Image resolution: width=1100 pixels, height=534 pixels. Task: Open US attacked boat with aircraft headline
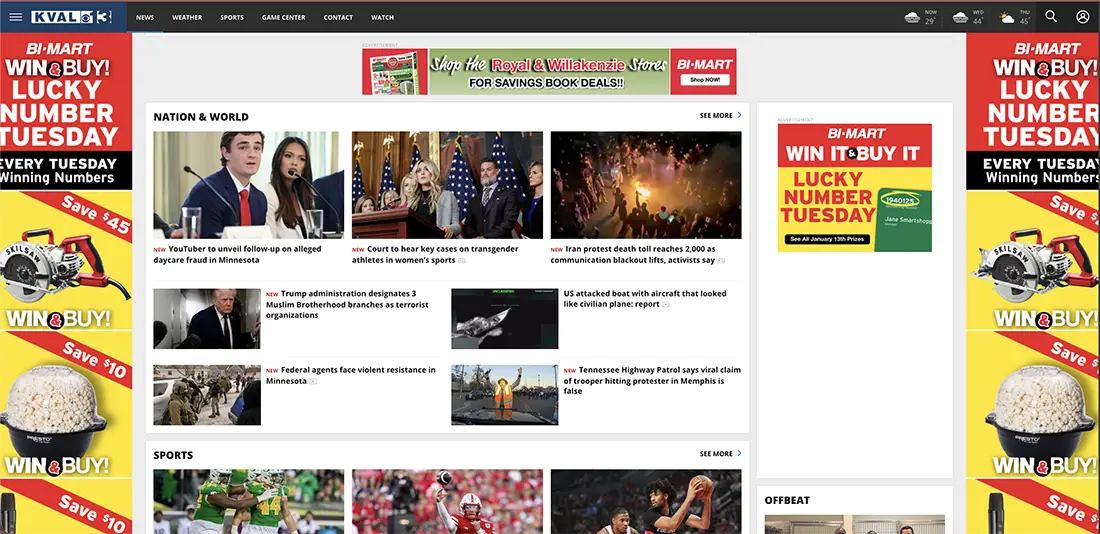click(645, 299)
